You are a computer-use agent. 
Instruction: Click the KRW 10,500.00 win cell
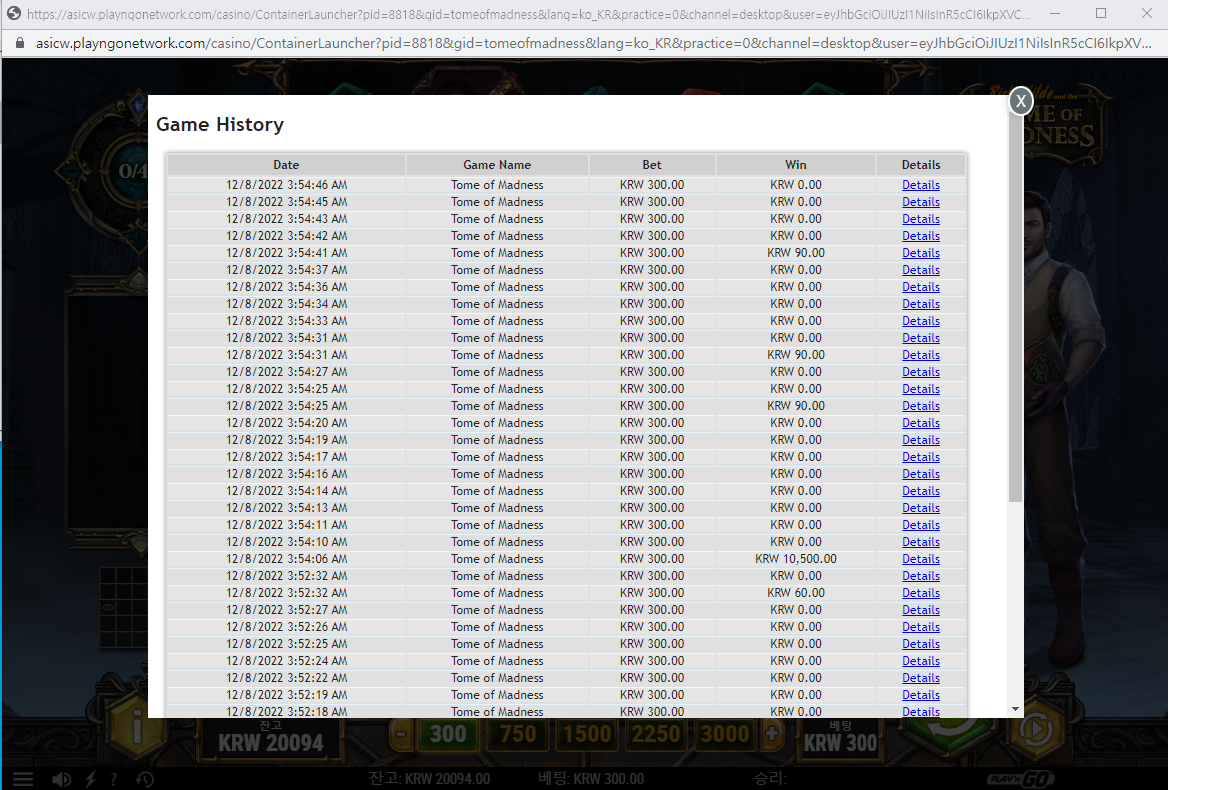[x=796, y=559]
